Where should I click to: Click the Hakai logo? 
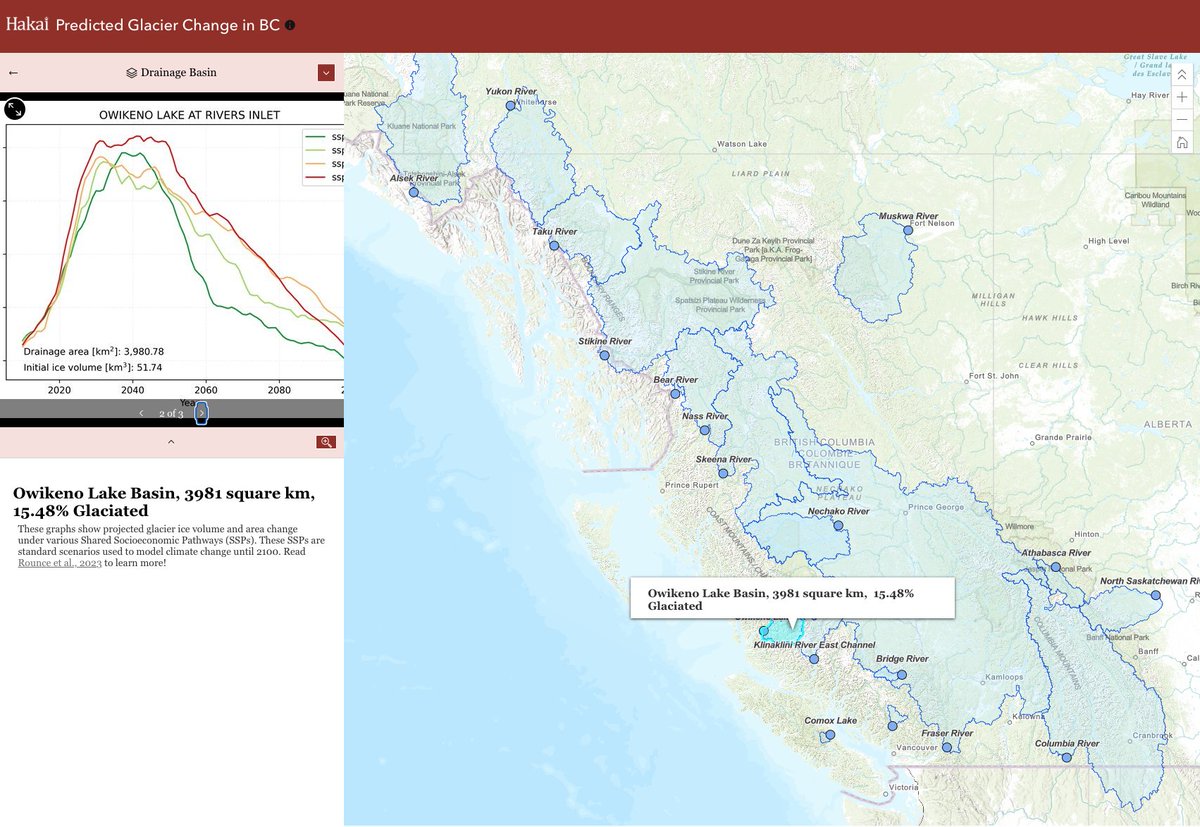pyautogui.click(x=27, y=23)
